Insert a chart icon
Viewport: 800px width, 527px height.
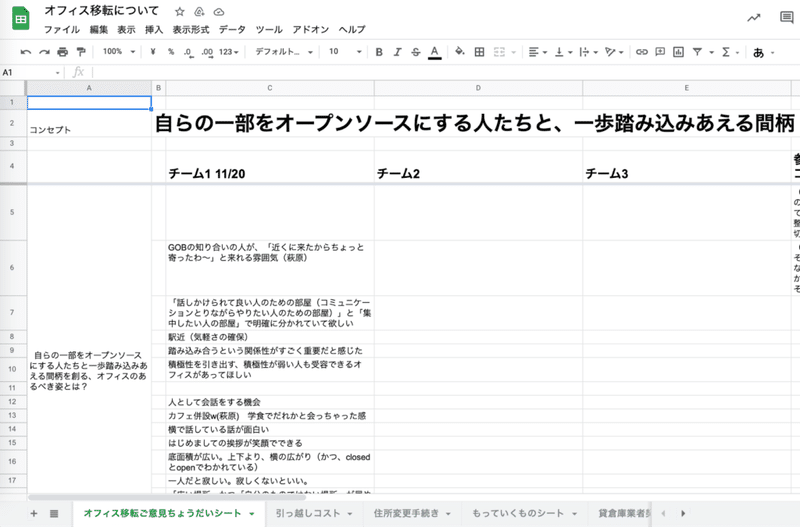[678, 52]
